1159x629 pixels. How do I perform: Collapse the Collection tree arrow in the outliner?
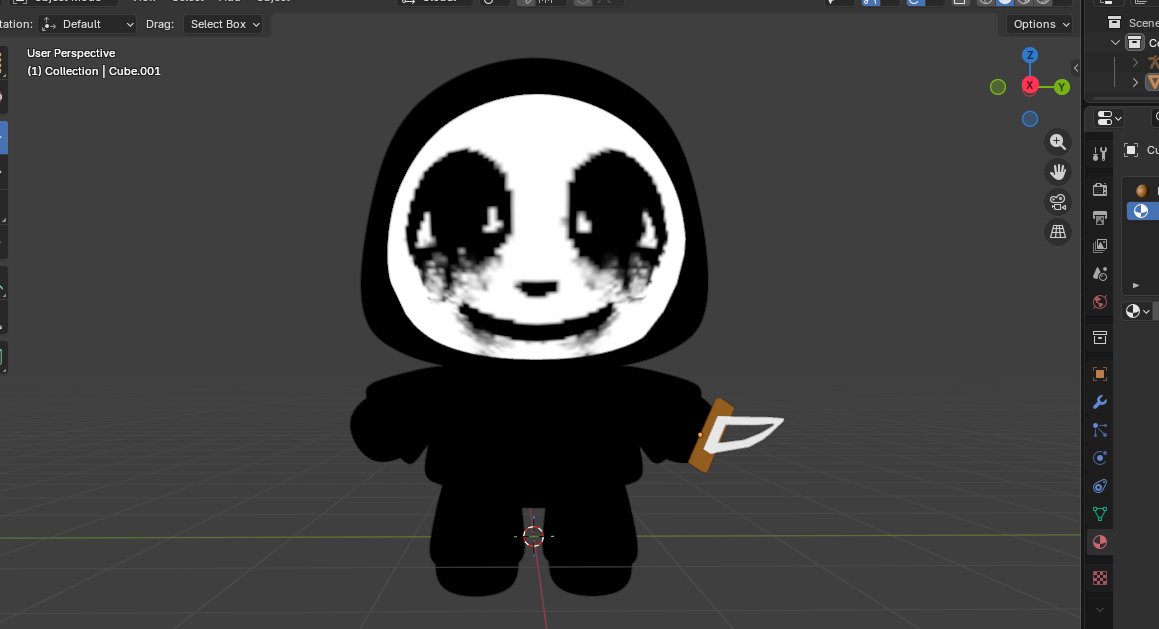point(1115,43)
